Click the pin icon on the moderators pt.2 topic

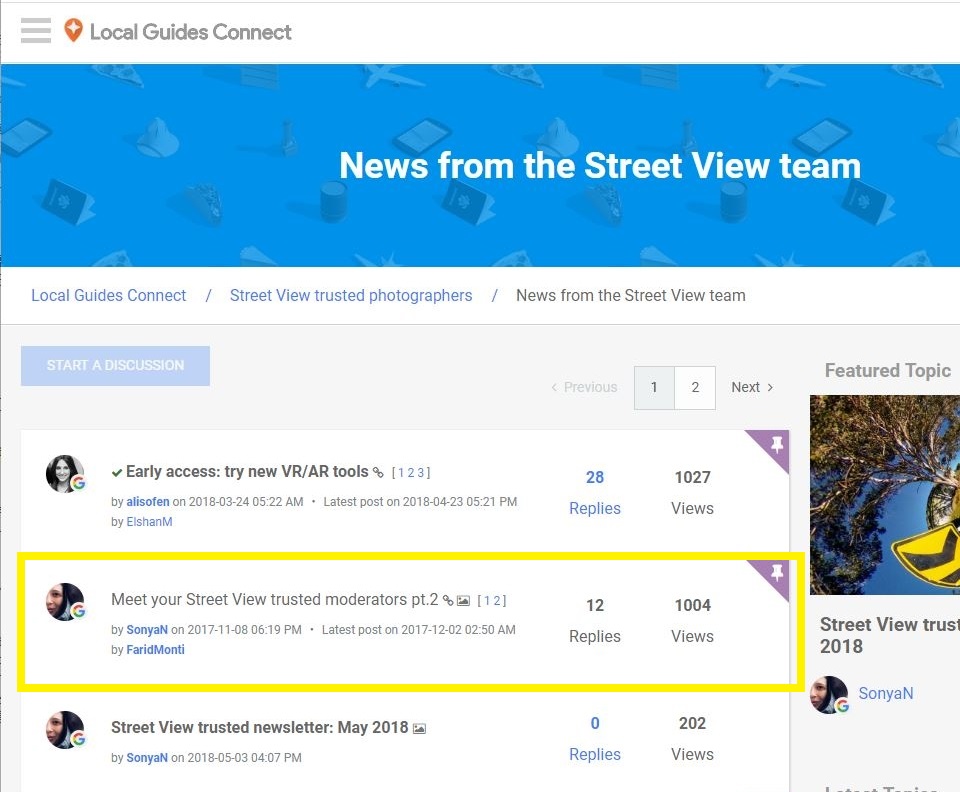point(777,573)
